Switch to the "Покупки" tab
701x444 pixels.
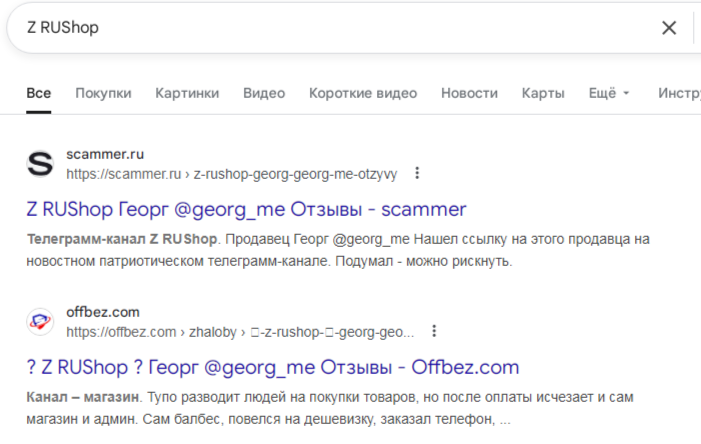(103, 93)
